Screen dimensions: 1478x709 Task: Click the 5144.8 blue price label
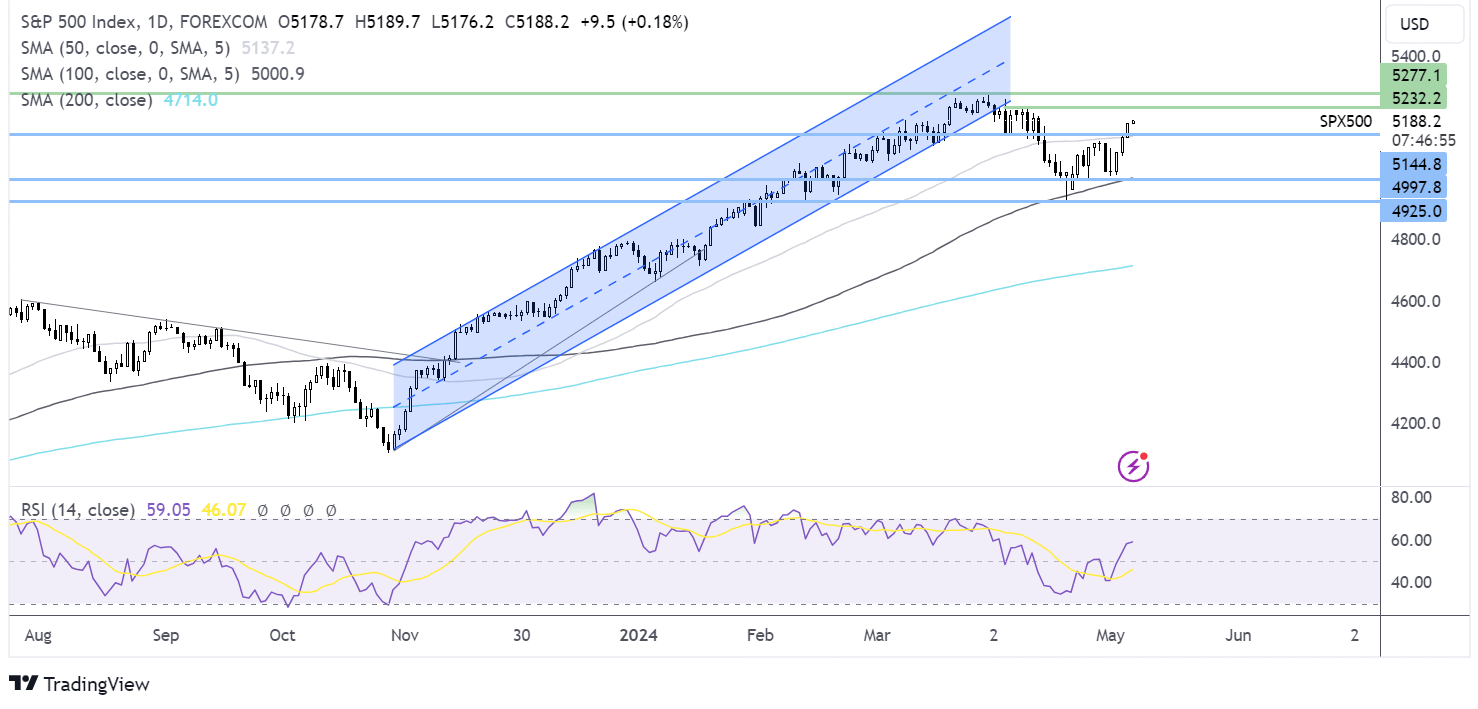coord(1414,165)
